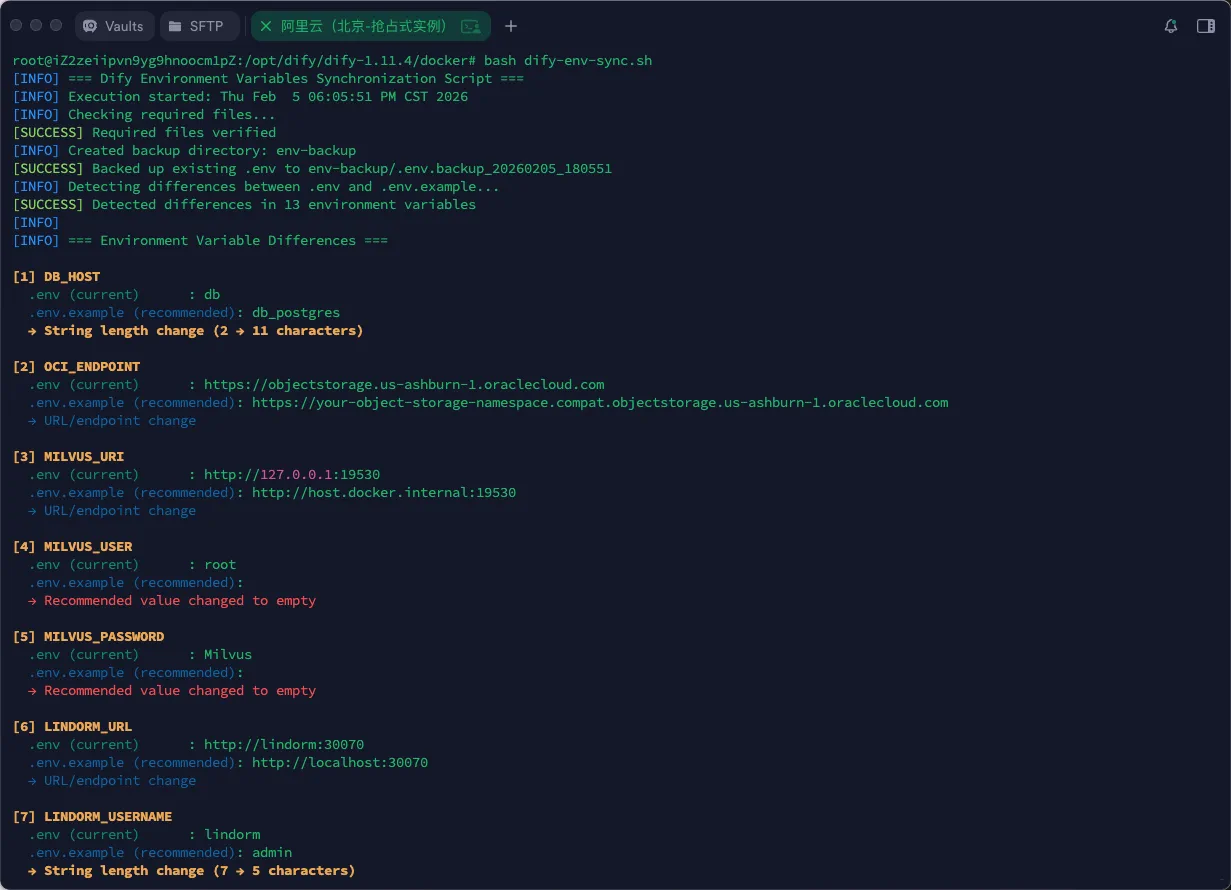The width and height of the screenshot is (1231, 890).
Task: Click the Vaults logo icon
Action: click(x=91, y=26)
